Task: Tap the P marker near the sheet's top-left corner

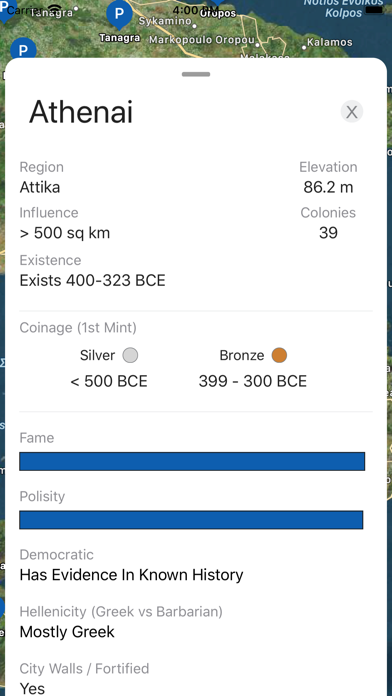Action: (23, 49)
